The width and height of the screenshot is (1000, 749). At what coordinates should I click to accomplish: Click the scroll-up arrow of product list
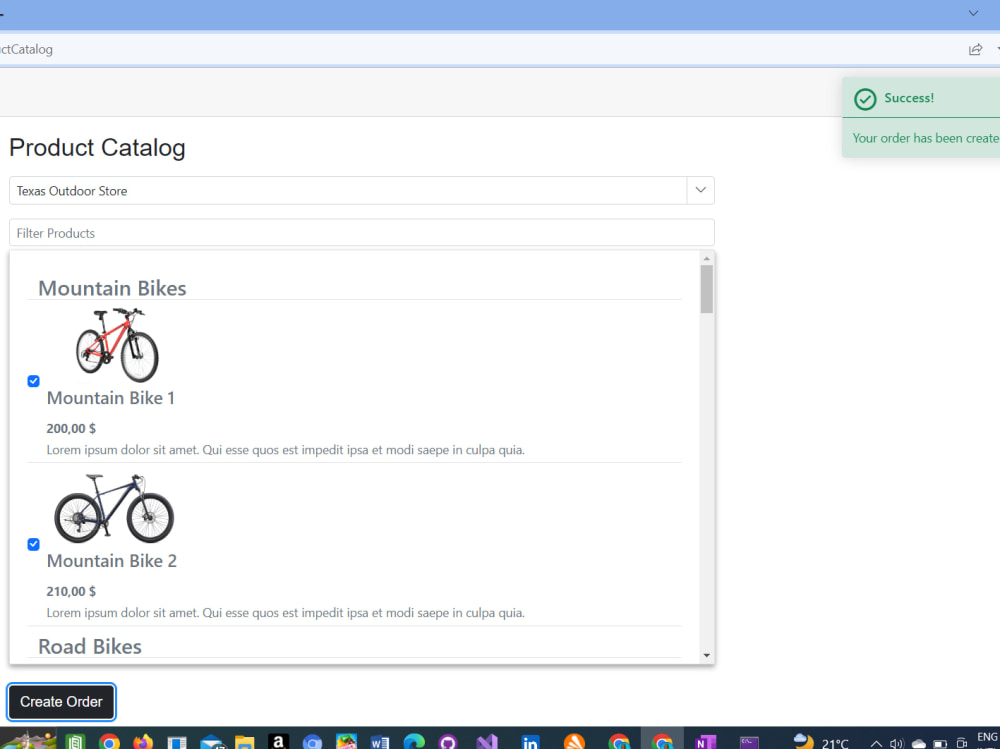(706, 258)
